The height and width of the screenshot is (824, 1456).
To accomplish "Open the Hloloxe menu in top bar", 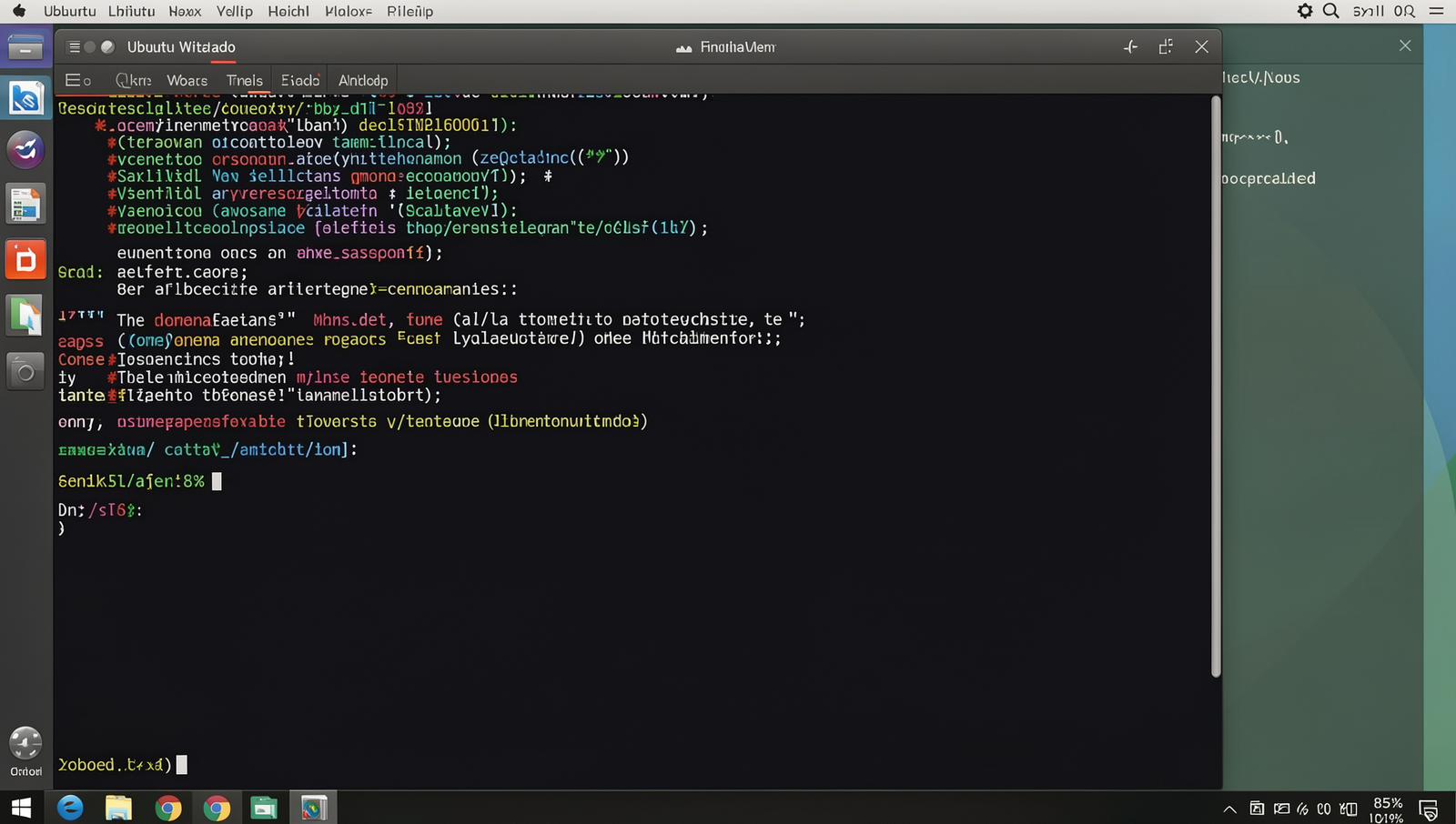I will 349,11.
